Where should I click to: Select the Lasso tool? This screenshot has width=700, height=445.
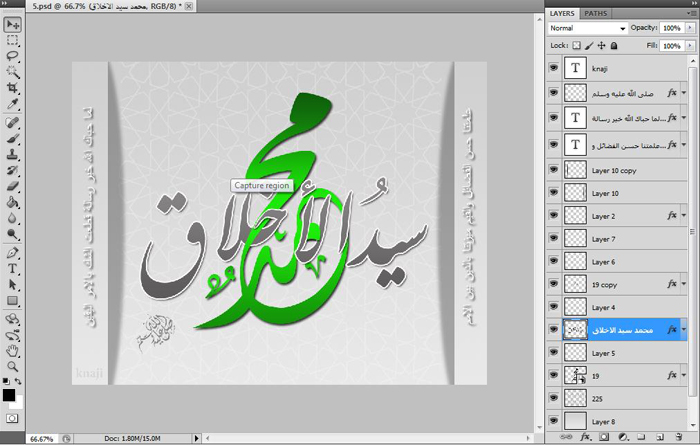[13, 57]
